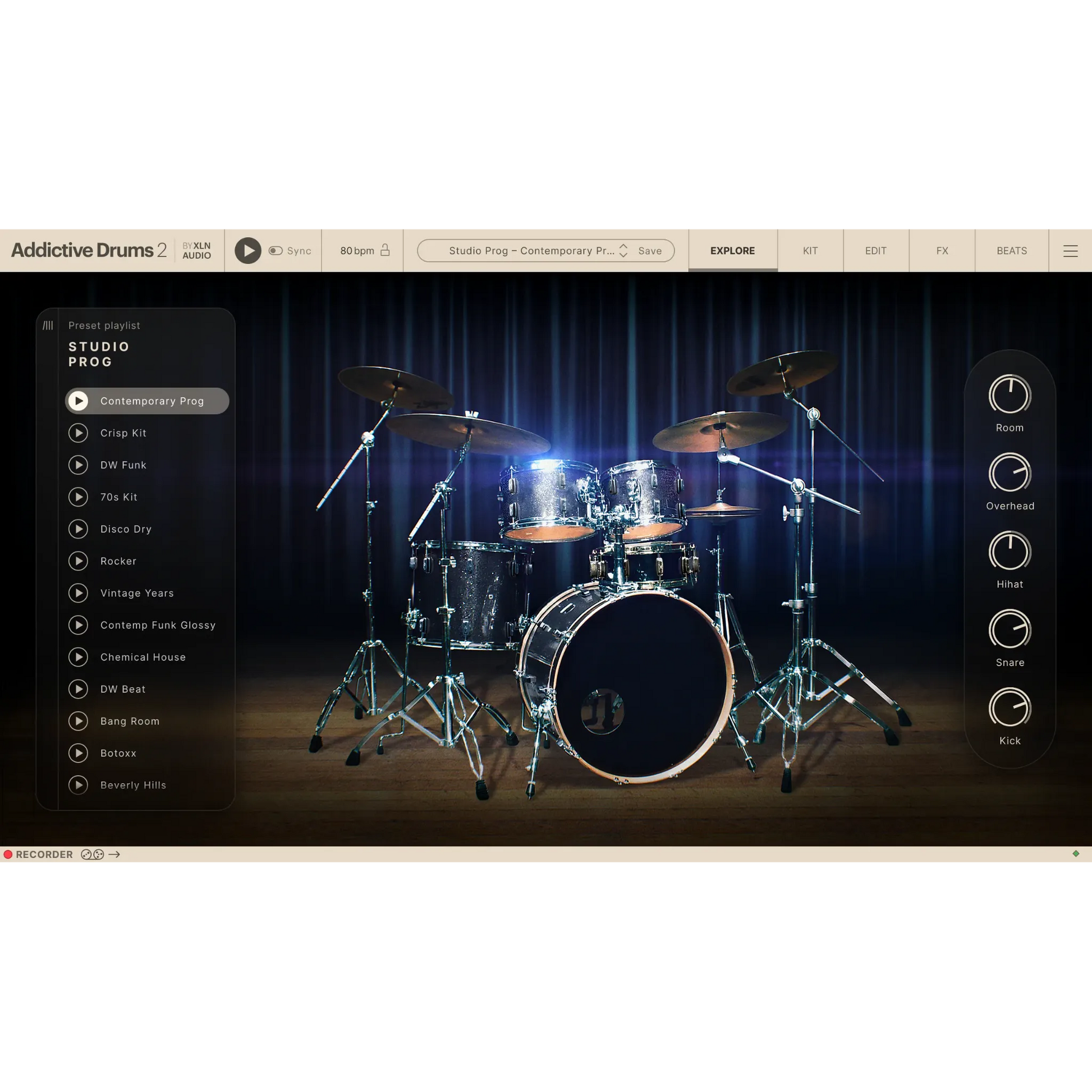The image size is (1092, 1092).
Task: Preview the Bang Room preset
Action: pyautogui.click(x=79, y=721)
